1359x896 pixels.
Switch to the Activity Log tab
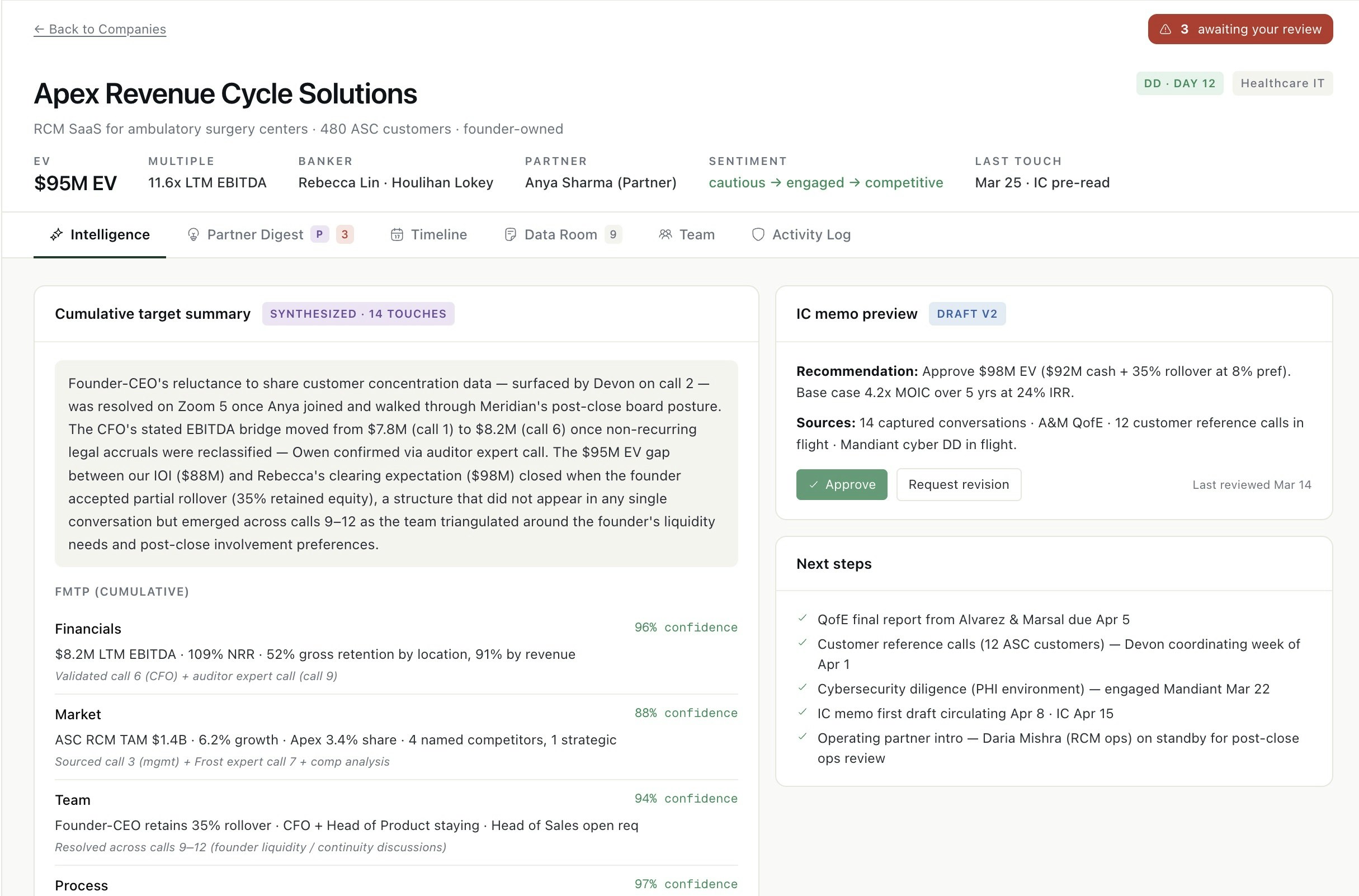pyautogui.click(x=801, y=234)
